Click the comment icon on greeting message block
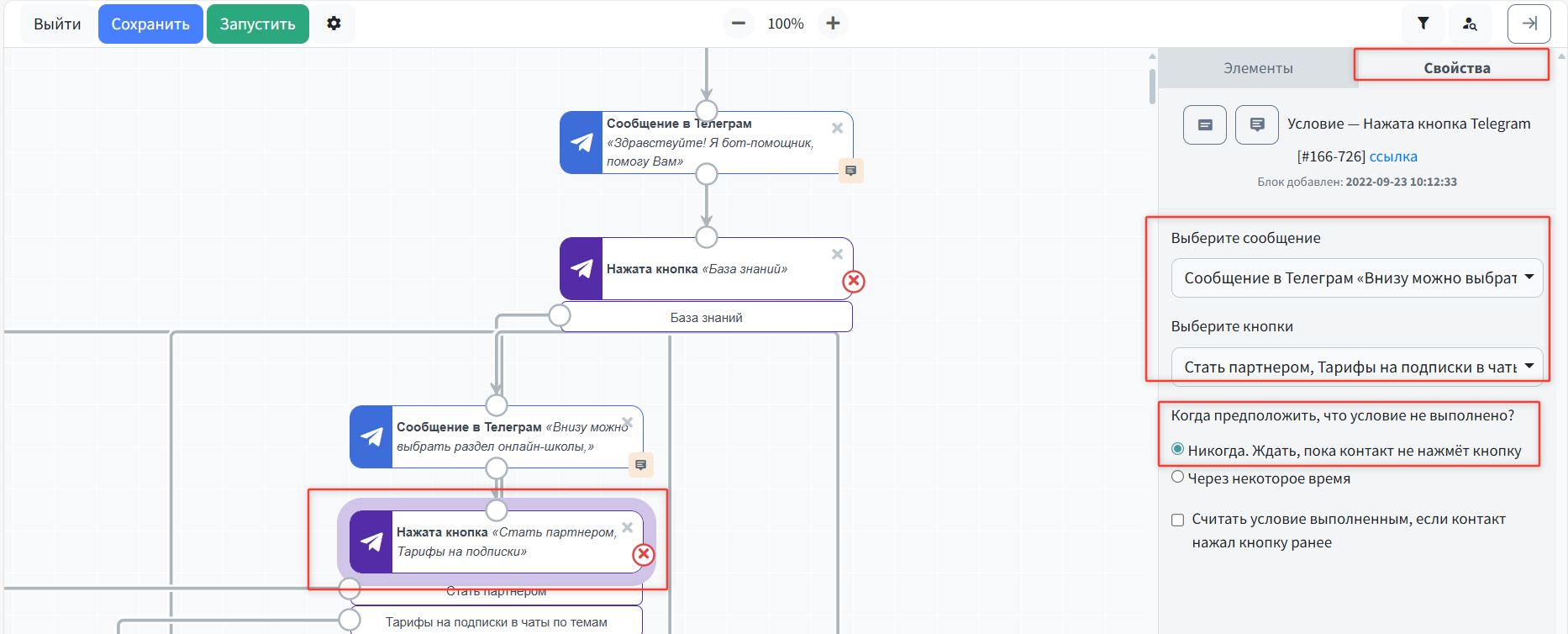The width and height of the screenshot is (1568, 634). pos(850,171)
